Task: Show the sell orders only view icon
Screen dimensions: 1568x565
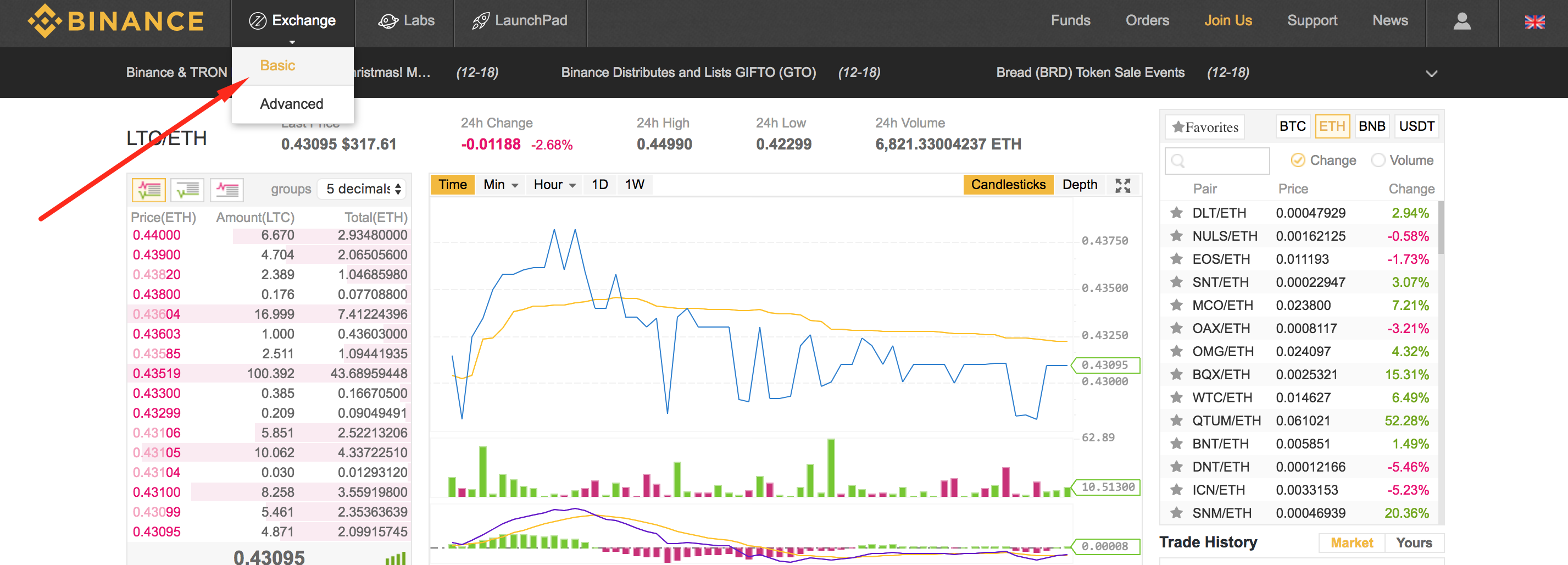Action: [x=226, y=190]
